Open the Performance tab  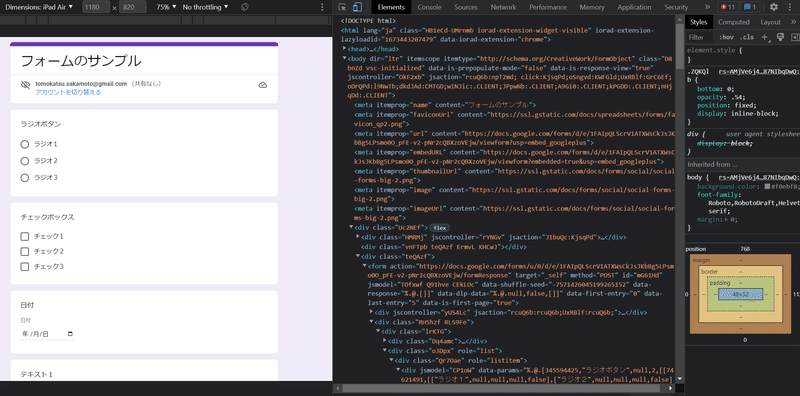click(x=548, y=7)
